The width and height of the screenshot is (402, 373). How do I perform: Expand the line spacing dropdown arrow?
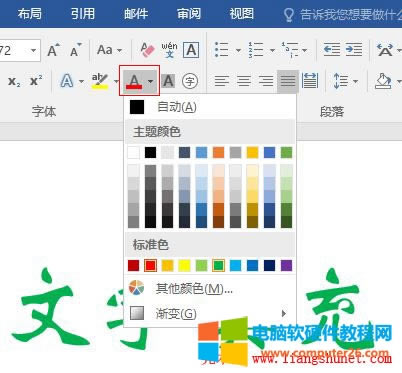coord(355,81)
